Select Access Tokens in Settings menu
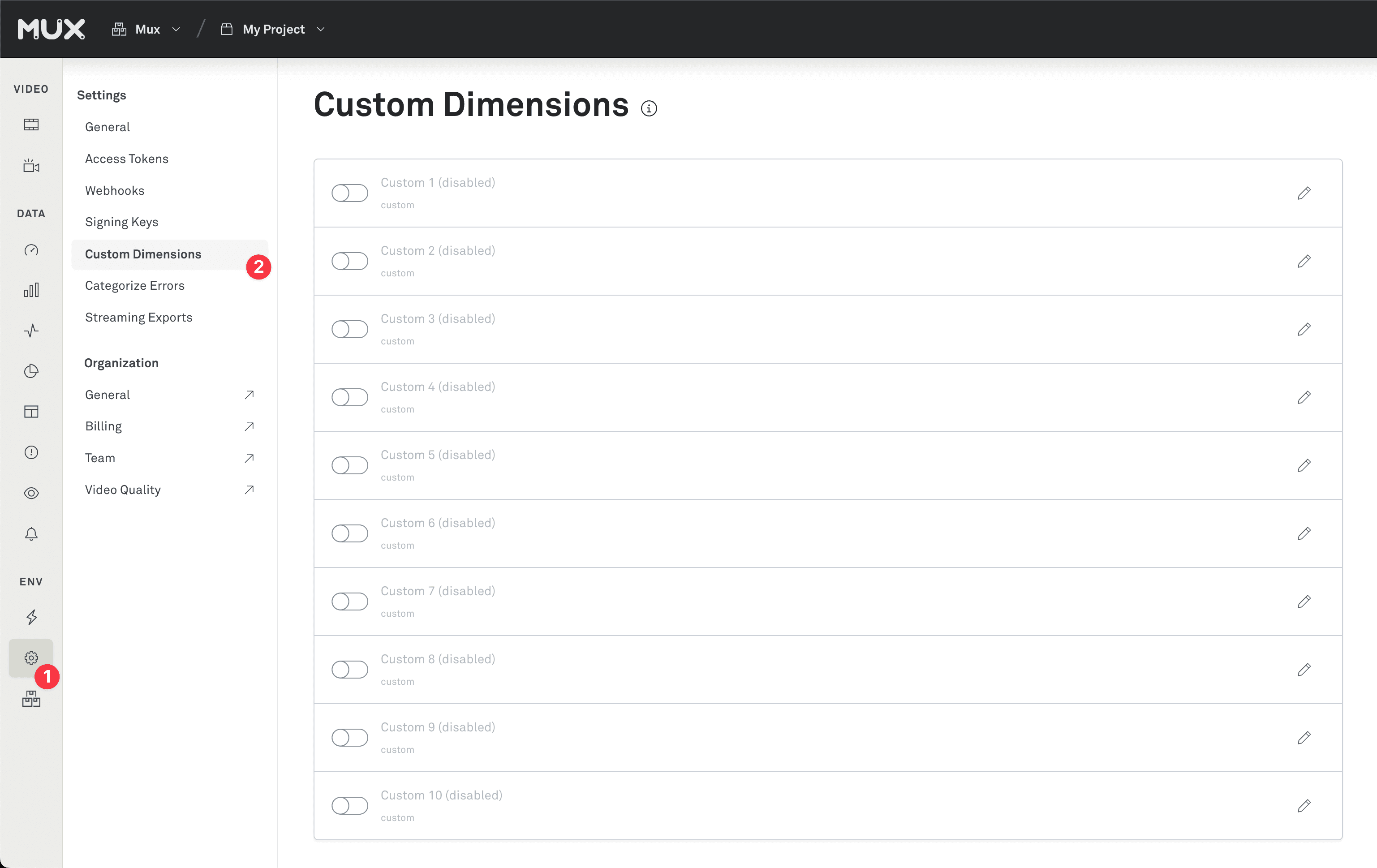This screenshot has height=868, width=1377. point(126,159)
